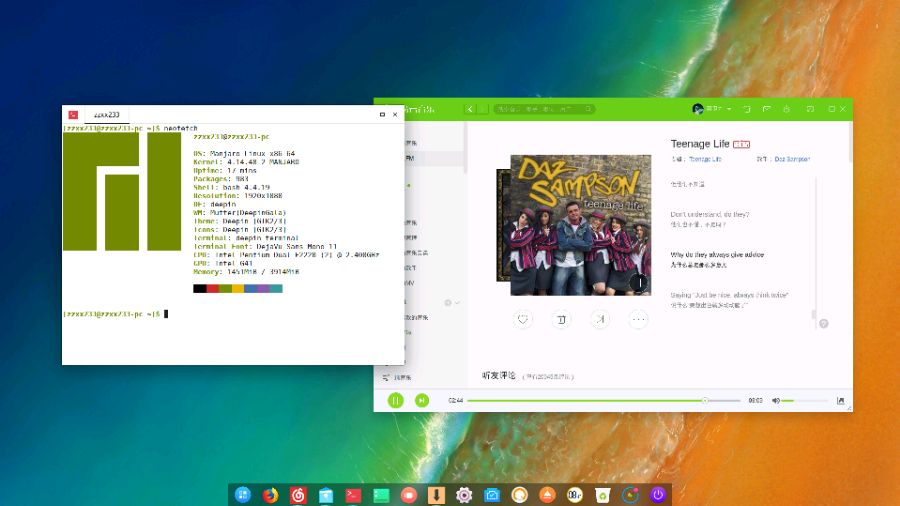Click the search magnifier icon
The image size is (900, 506).
pyautogui.click(x=588, y=109)
